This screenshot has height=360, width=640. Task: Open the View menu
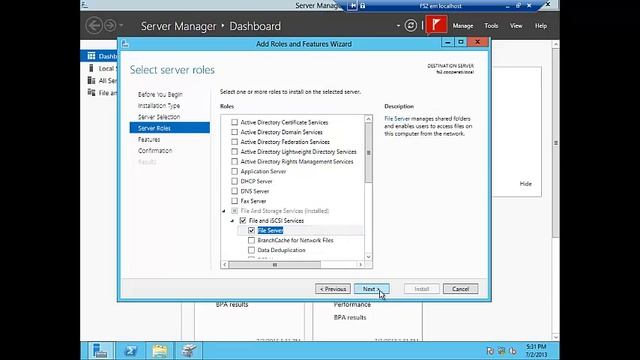click(516, 26)
